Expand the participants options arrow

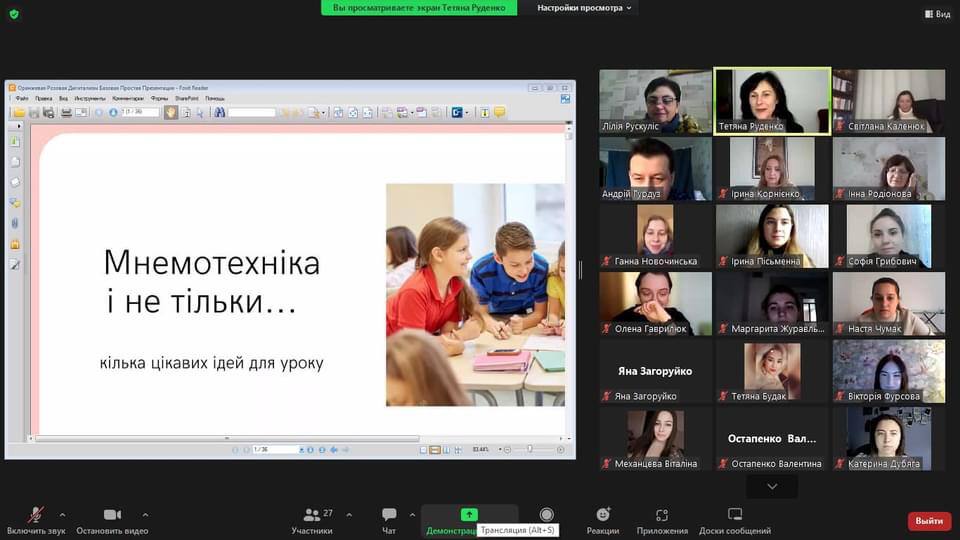click(x=349, y=515)
